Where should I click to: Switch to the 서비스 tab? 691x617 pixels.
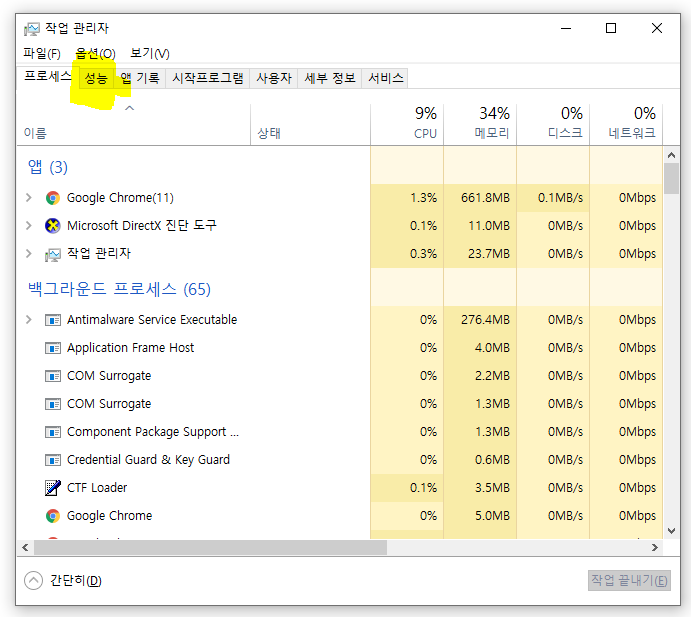pos(385,78)
